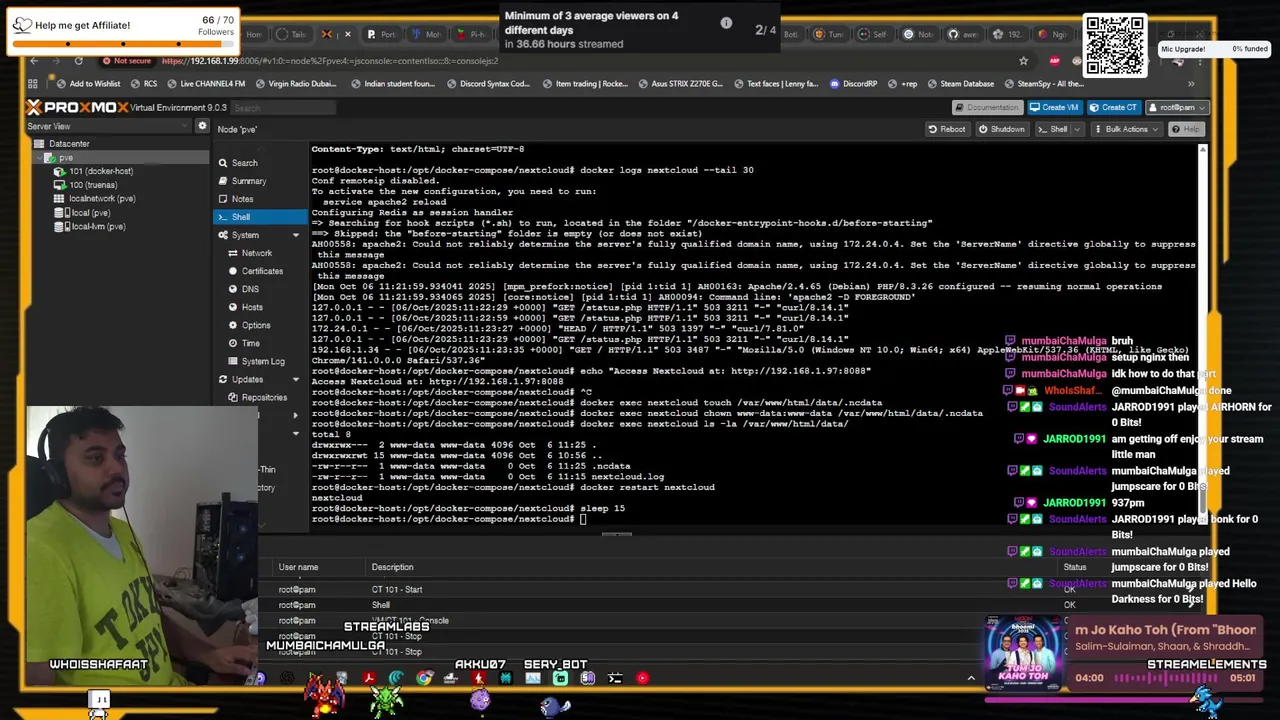Switch to the Pi-hole browser tab
Screen dimensions: 1280x720
click(x=470, y=34)
